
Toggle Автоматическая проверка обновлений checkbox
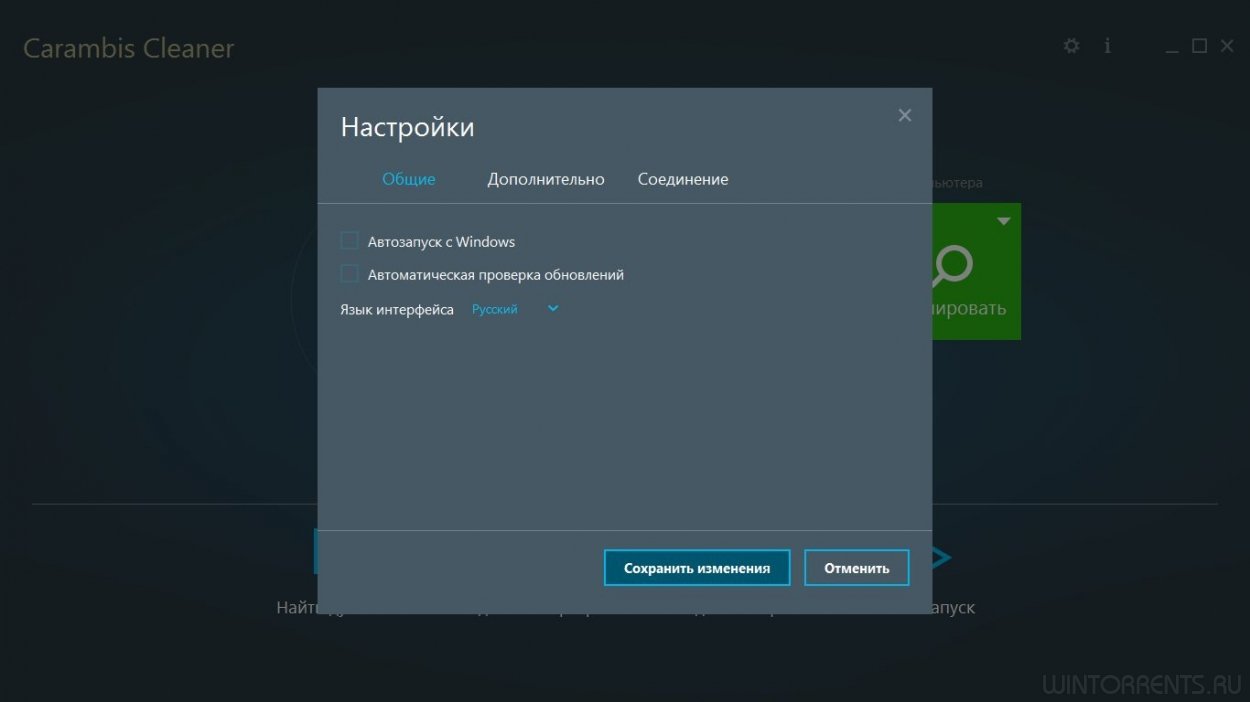349,274
